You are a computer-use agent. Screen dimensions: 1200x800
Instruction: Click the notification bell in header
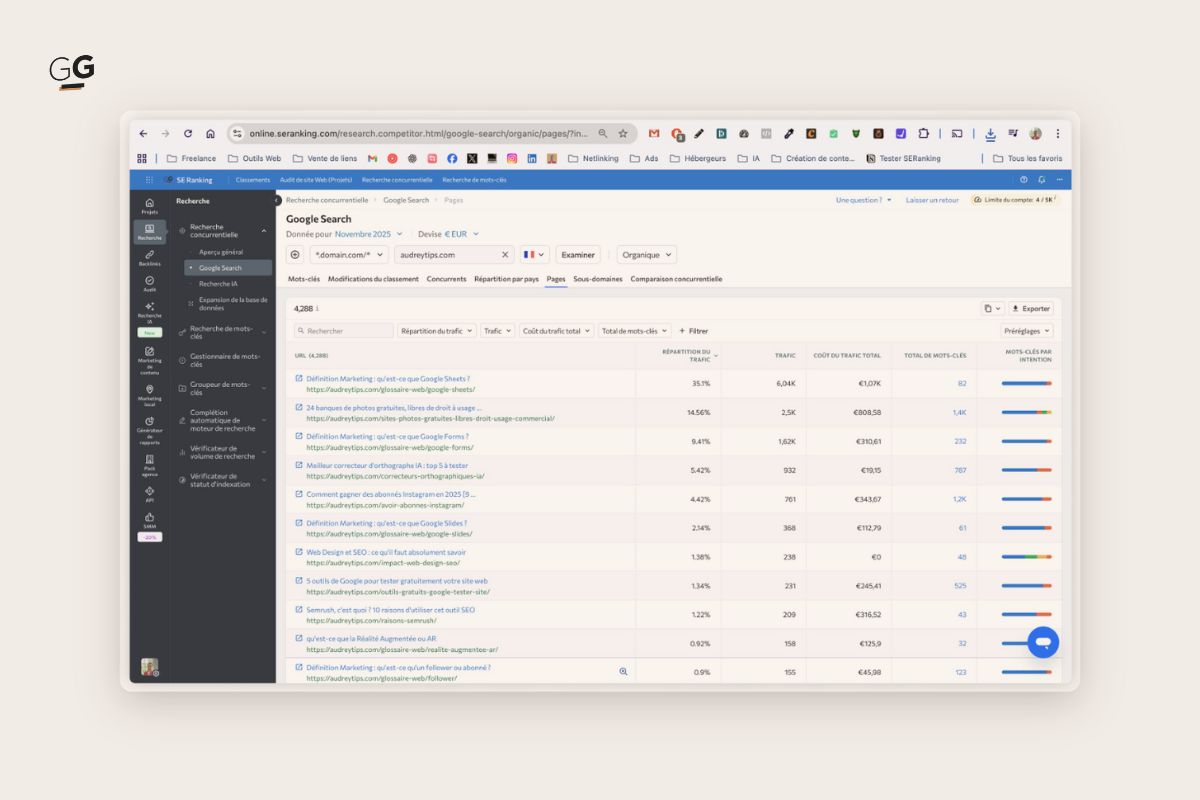pyautogui.click(x=1041, y=180)
